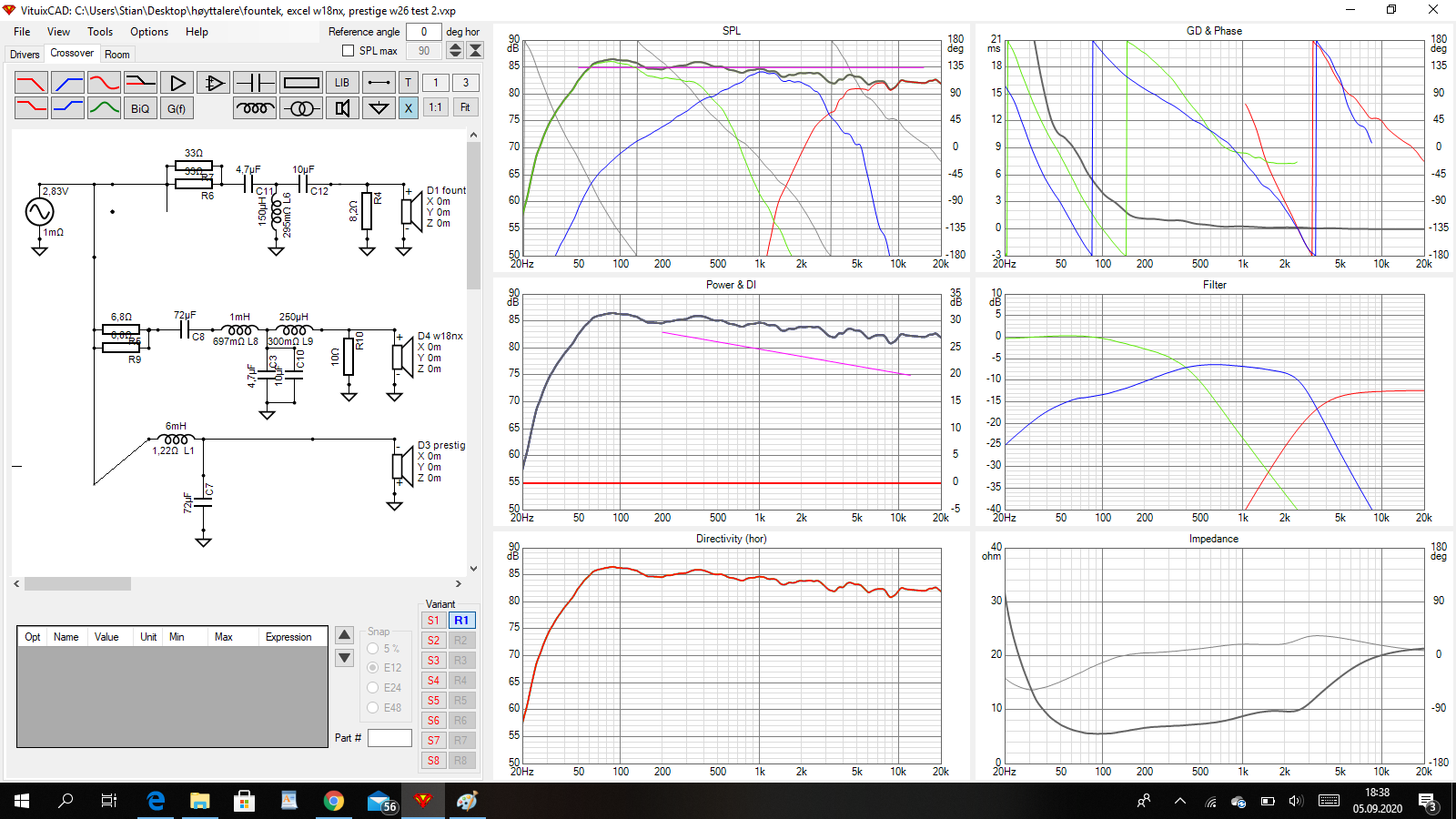The width and height of the screenshot is (1456, 819).
Task: Open the Mail app in the taskbar
Action: [380, 801]
